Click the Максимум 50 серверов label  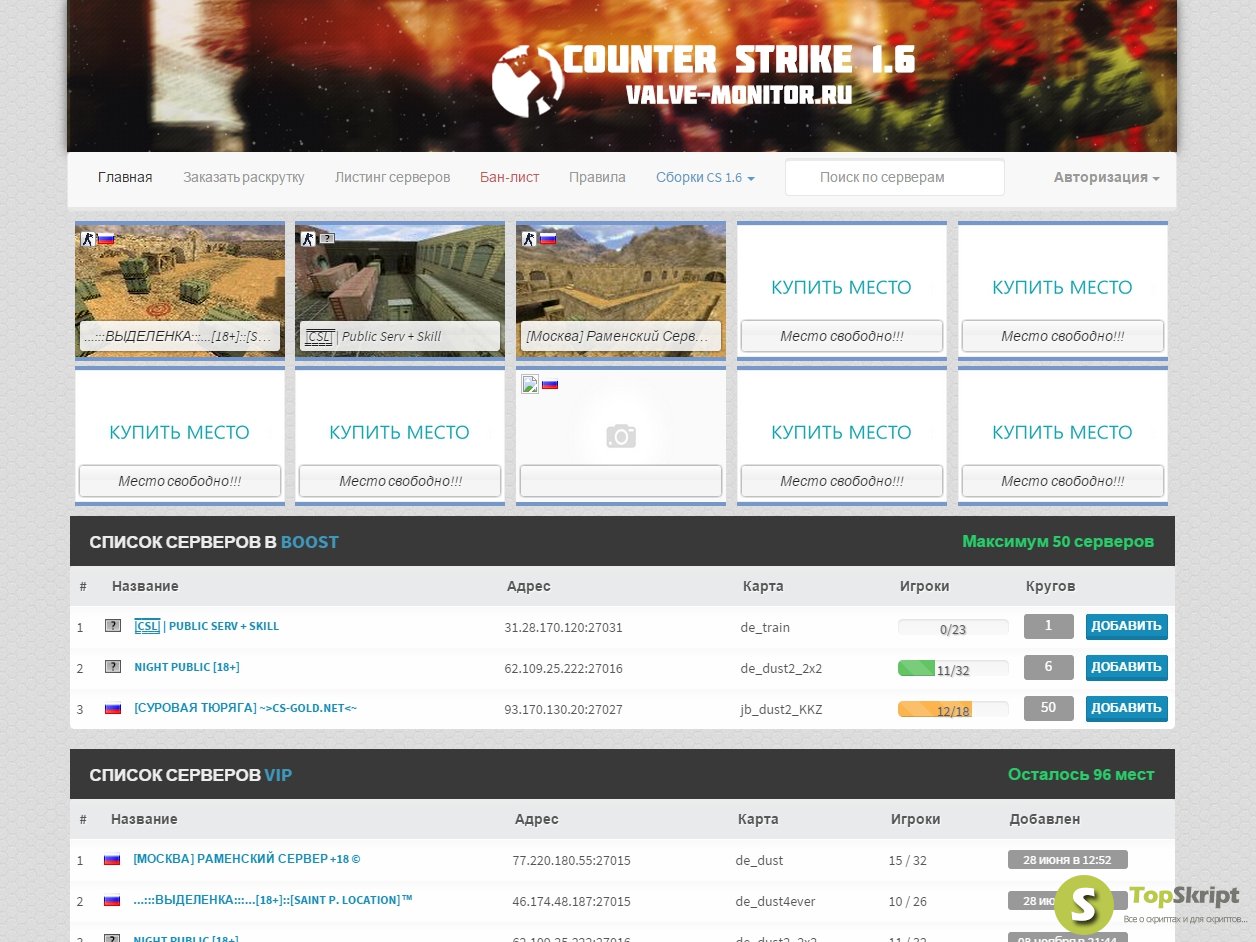point(1058,542)
